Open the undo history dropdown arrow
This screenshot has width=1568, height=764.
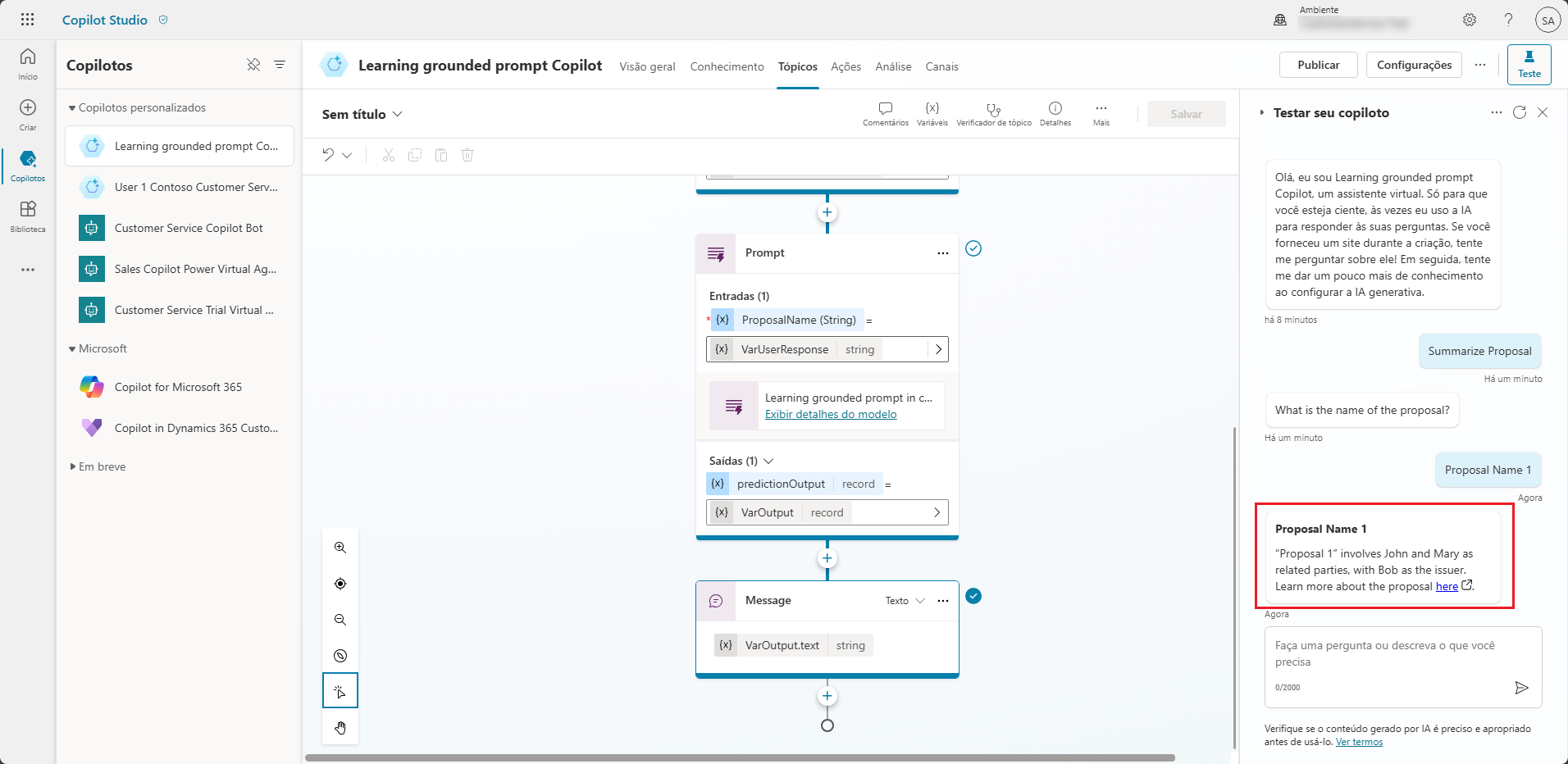[347, 155]
